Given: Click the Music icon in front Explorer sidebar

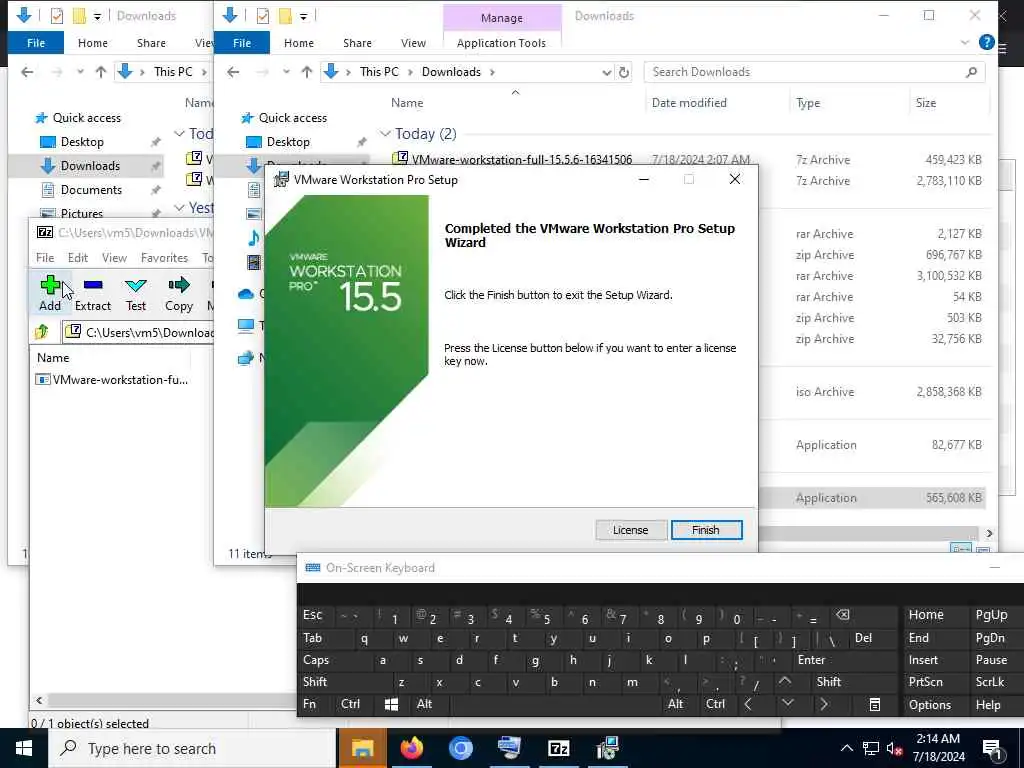Looking at the screenshot, I should pyautogui.click(x=254, y=237).
